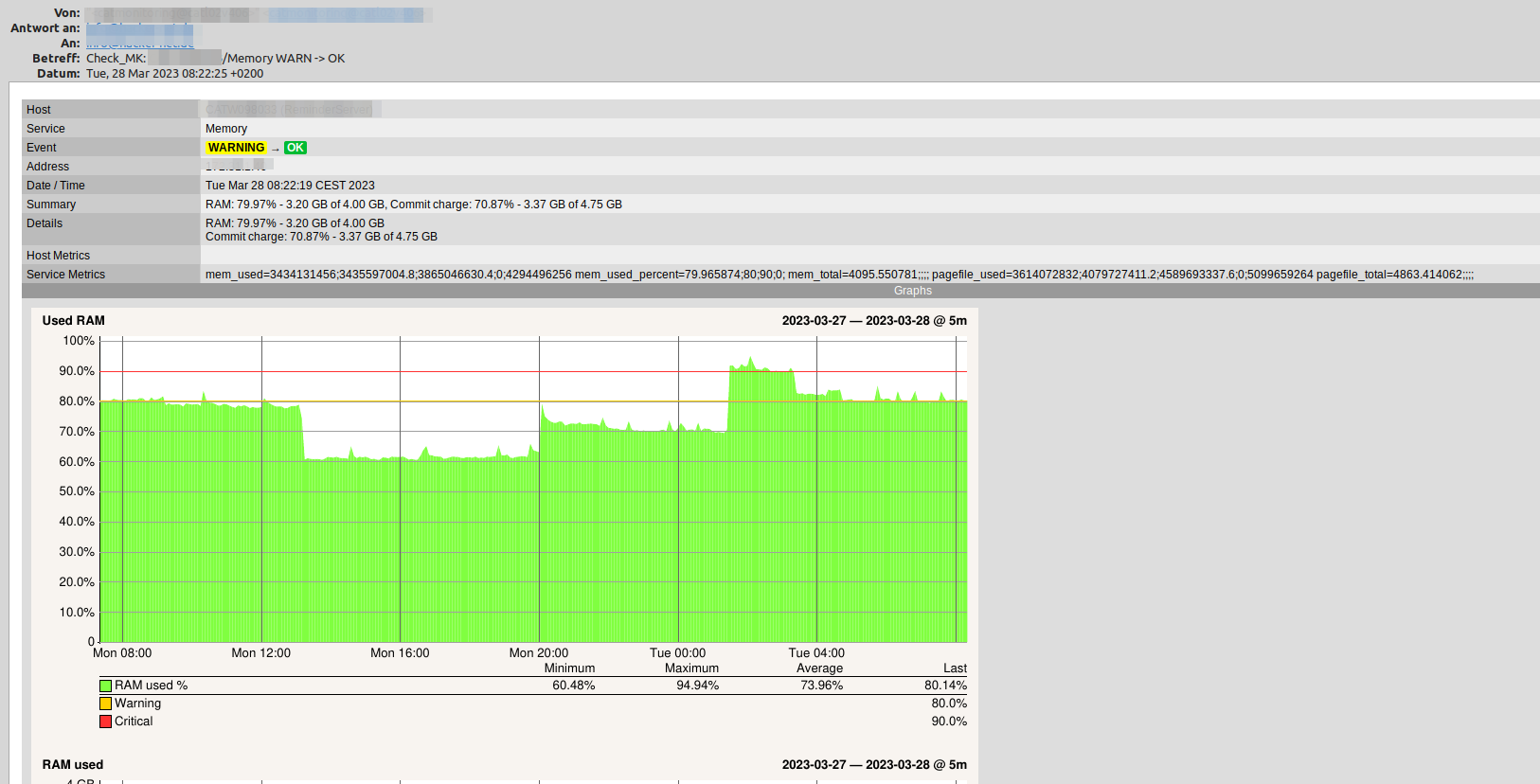Click the Memory service name value

[x=226, y=129]
